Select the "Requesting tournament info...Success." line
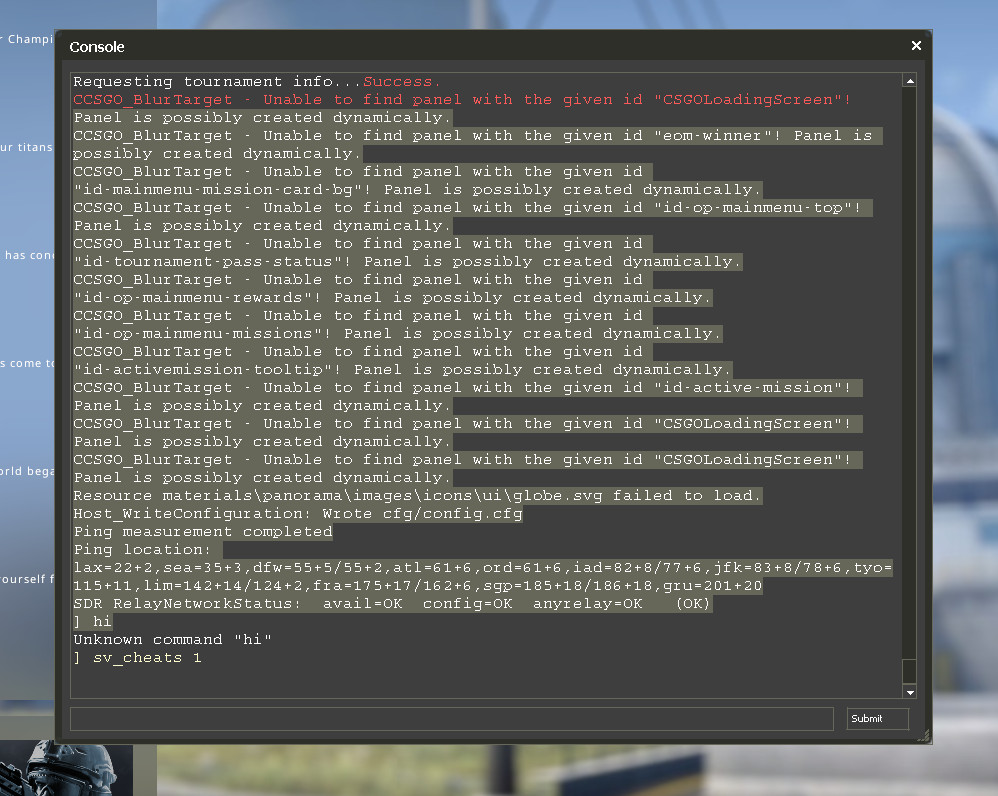 point(257,81)
